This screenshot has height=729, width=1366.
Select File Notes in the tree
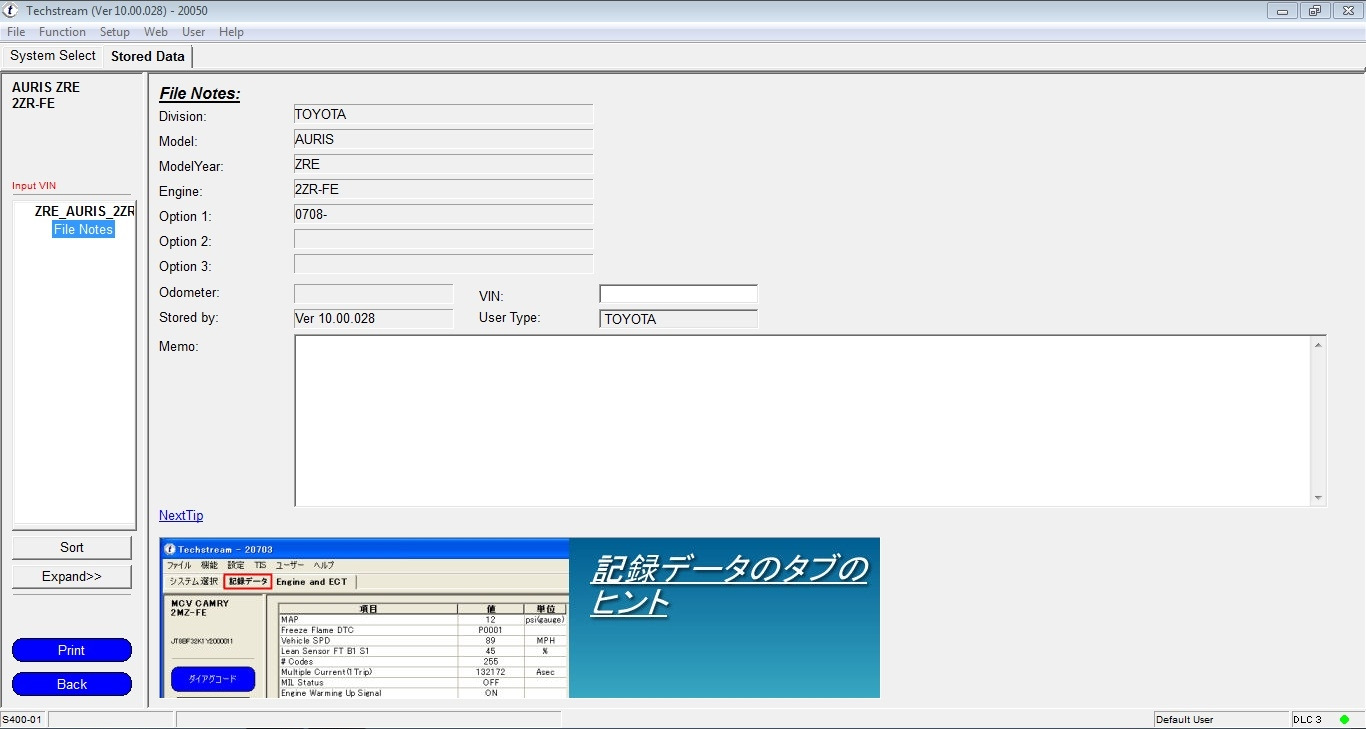coord(84,229)
